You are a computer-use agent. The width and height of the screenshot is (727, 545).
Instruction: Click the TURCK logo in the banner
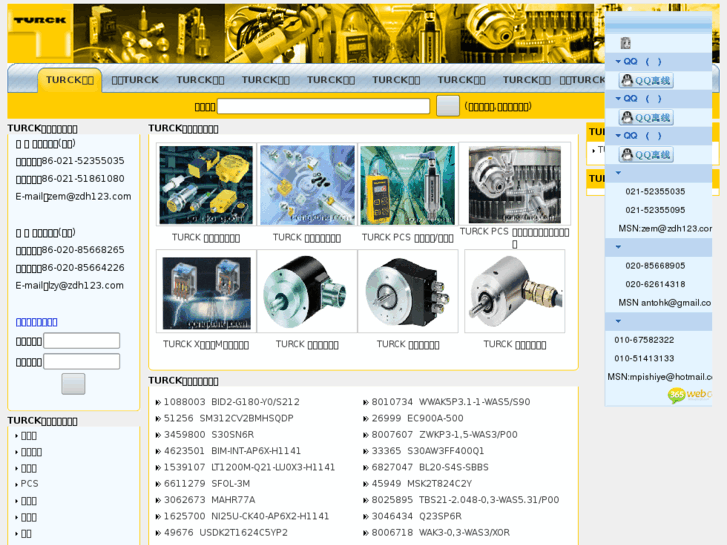pos(40,20)
